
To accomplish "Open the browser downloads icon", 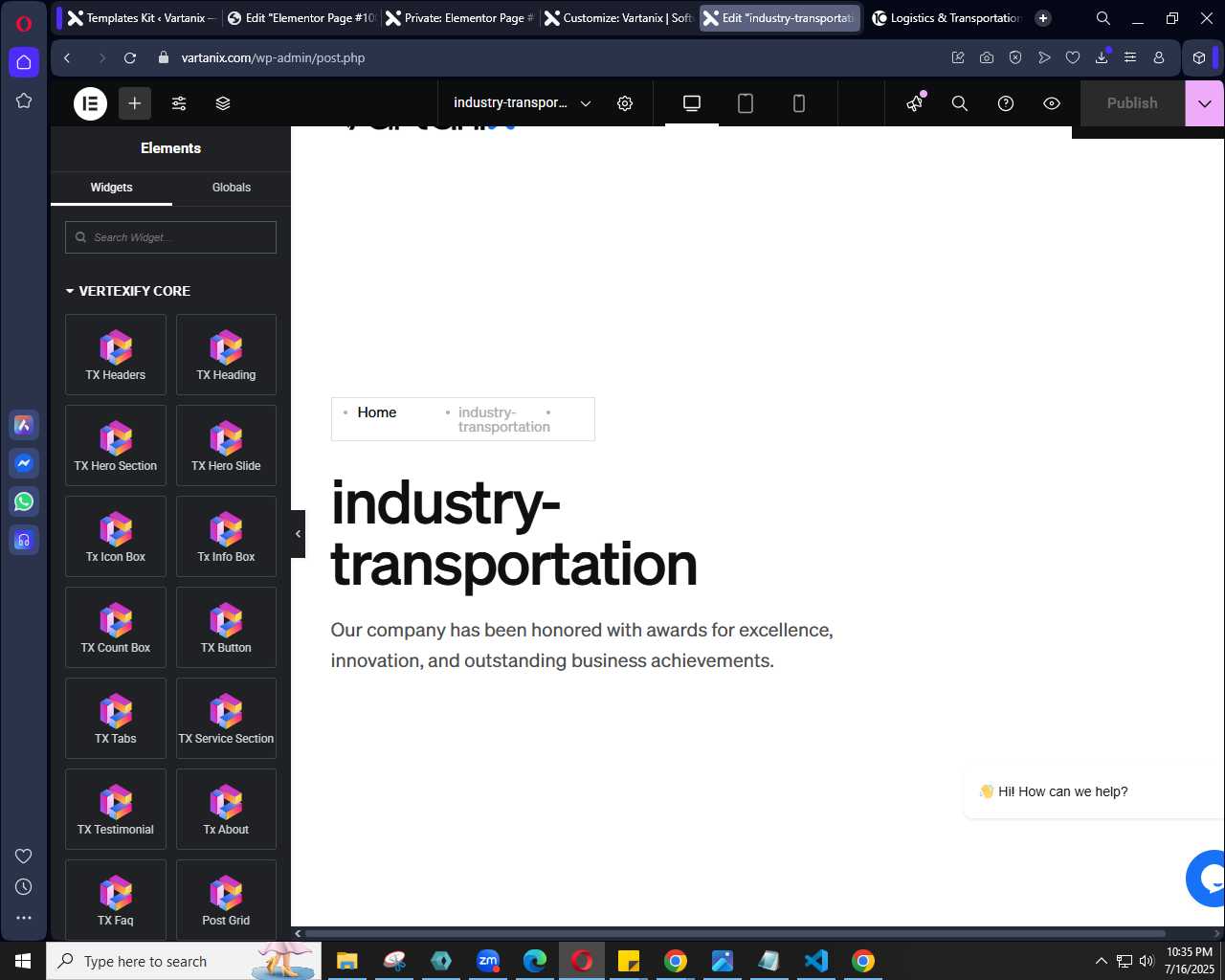I will tap(1102, 58).
